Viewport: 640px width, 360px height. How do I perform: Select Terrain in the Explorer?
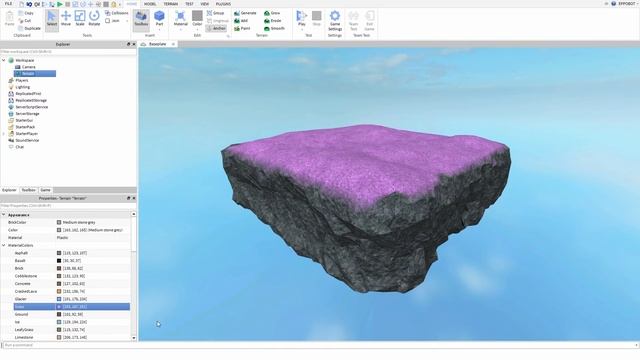35,73
